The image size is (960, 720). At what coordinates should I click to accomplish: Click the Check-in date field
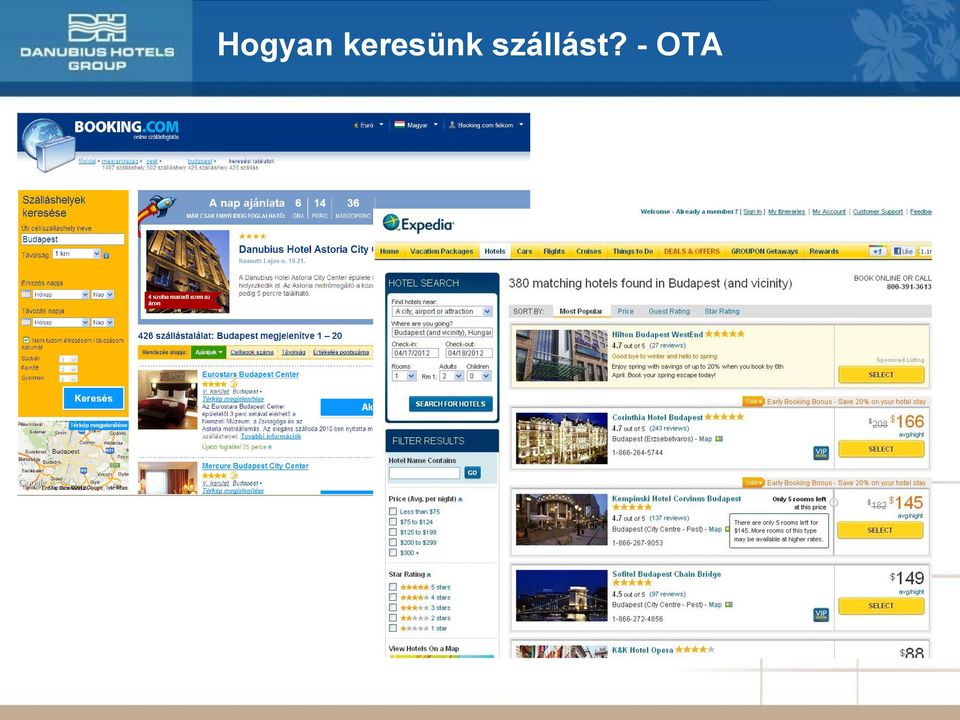(x=415, y=353)
